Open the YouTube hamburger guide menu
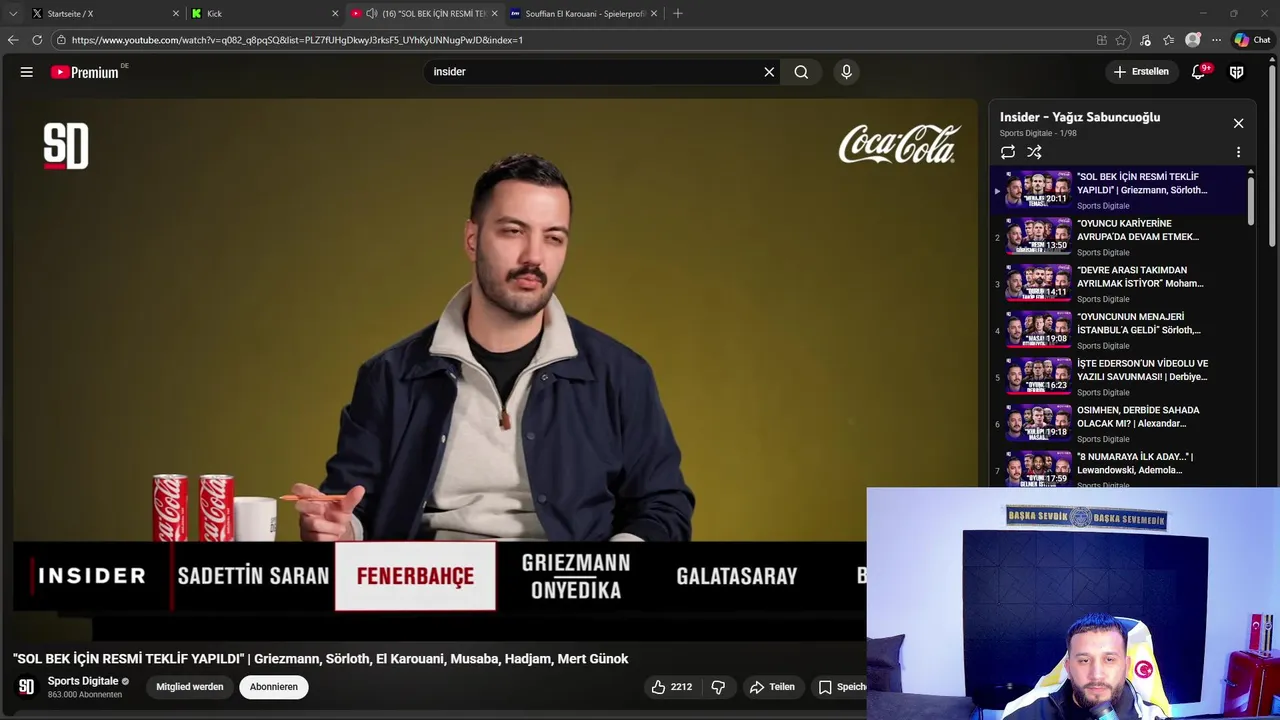This screenshot has height=720, width=1280. coord(27,72)
